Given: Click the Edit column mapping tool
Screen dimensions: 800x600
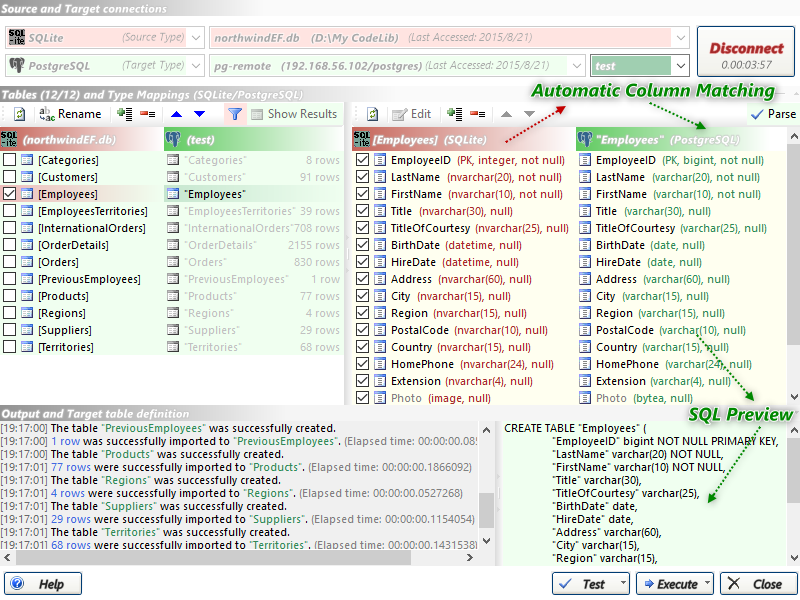Looking at the screenshot, I should [412, 114].
